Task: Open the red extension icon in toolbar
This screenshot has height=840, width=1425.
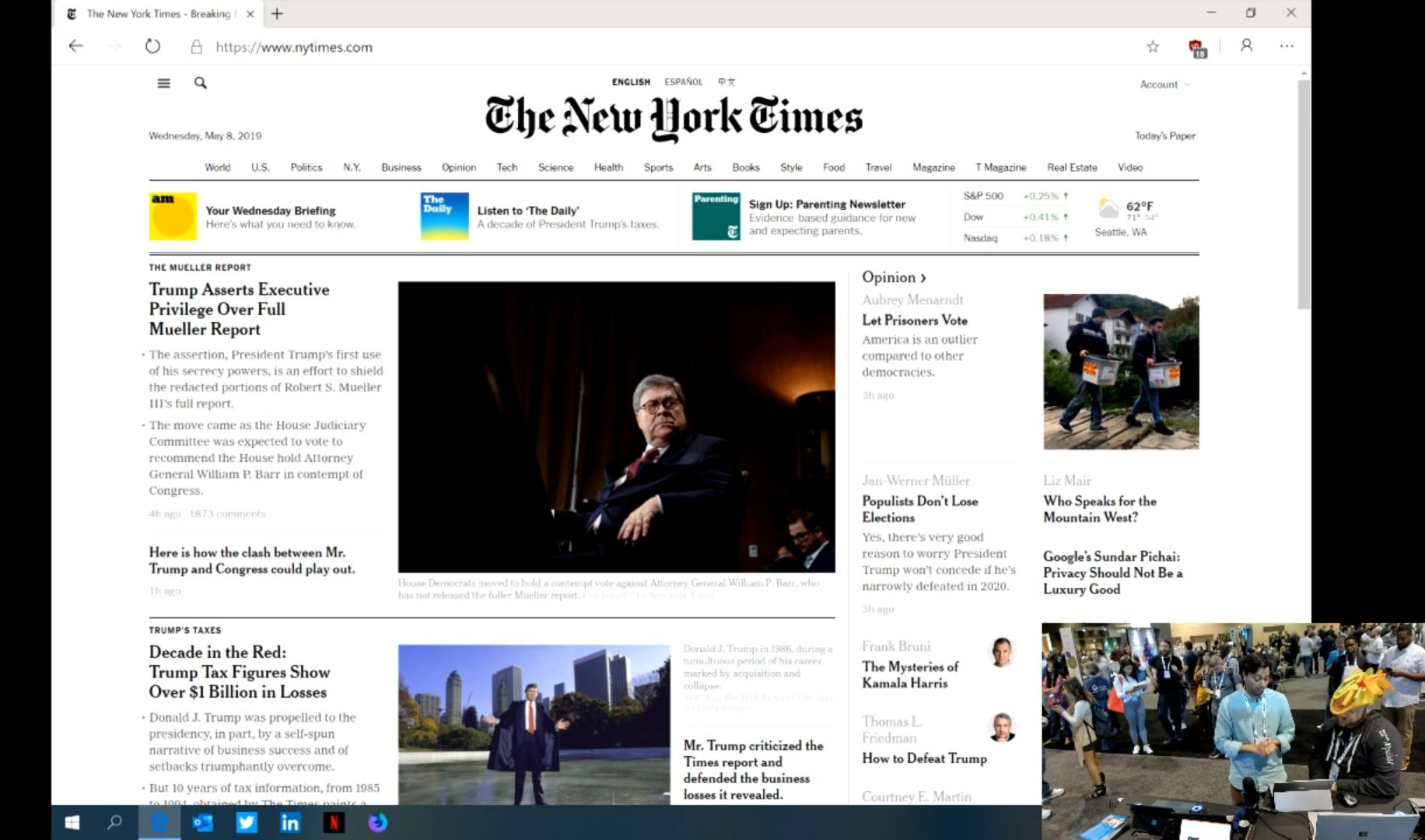Action: [1197, 48]
